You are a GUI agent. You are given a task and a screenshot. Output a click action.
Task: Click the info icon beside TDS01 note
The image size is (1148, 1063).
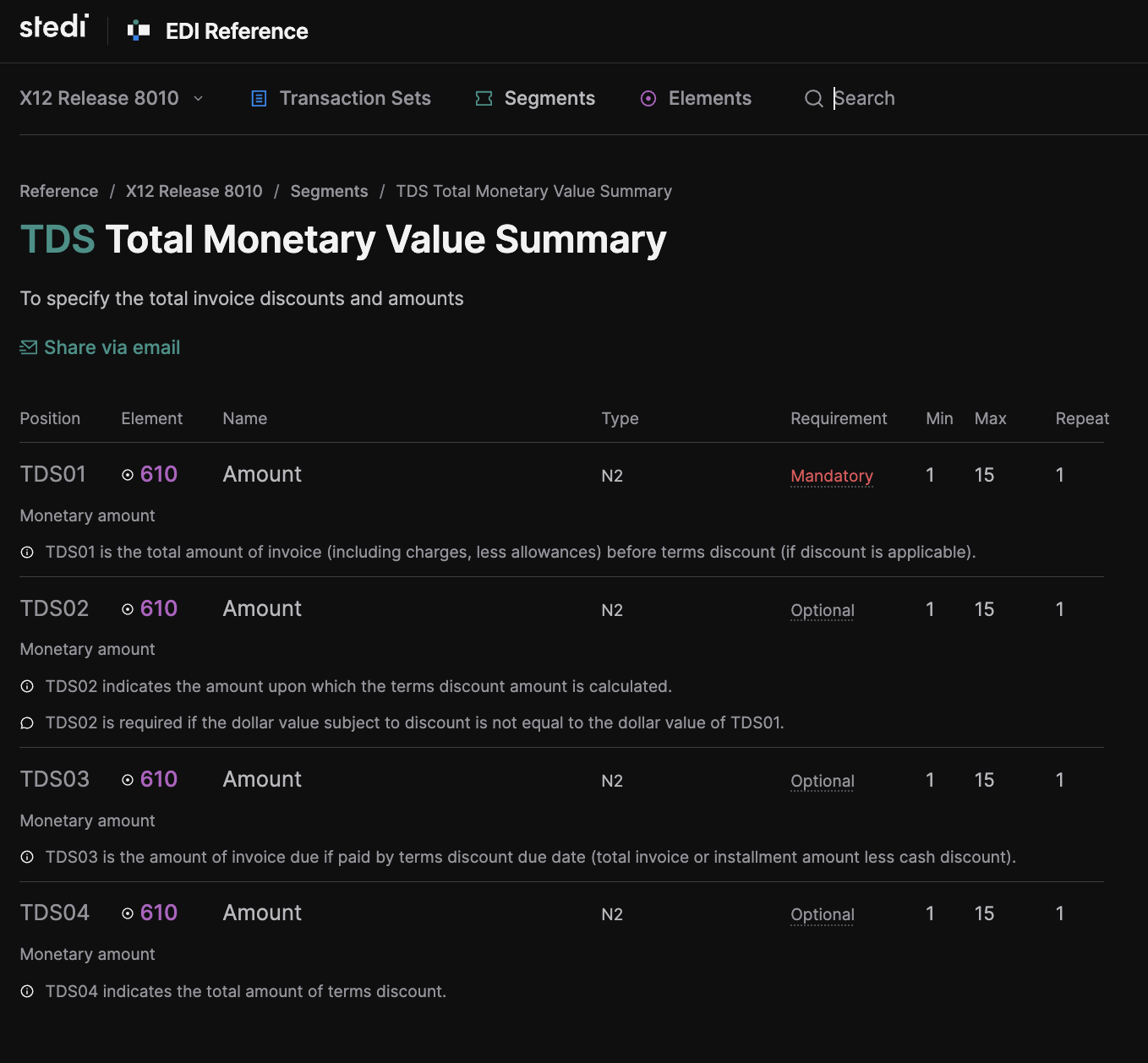[27, 553]
